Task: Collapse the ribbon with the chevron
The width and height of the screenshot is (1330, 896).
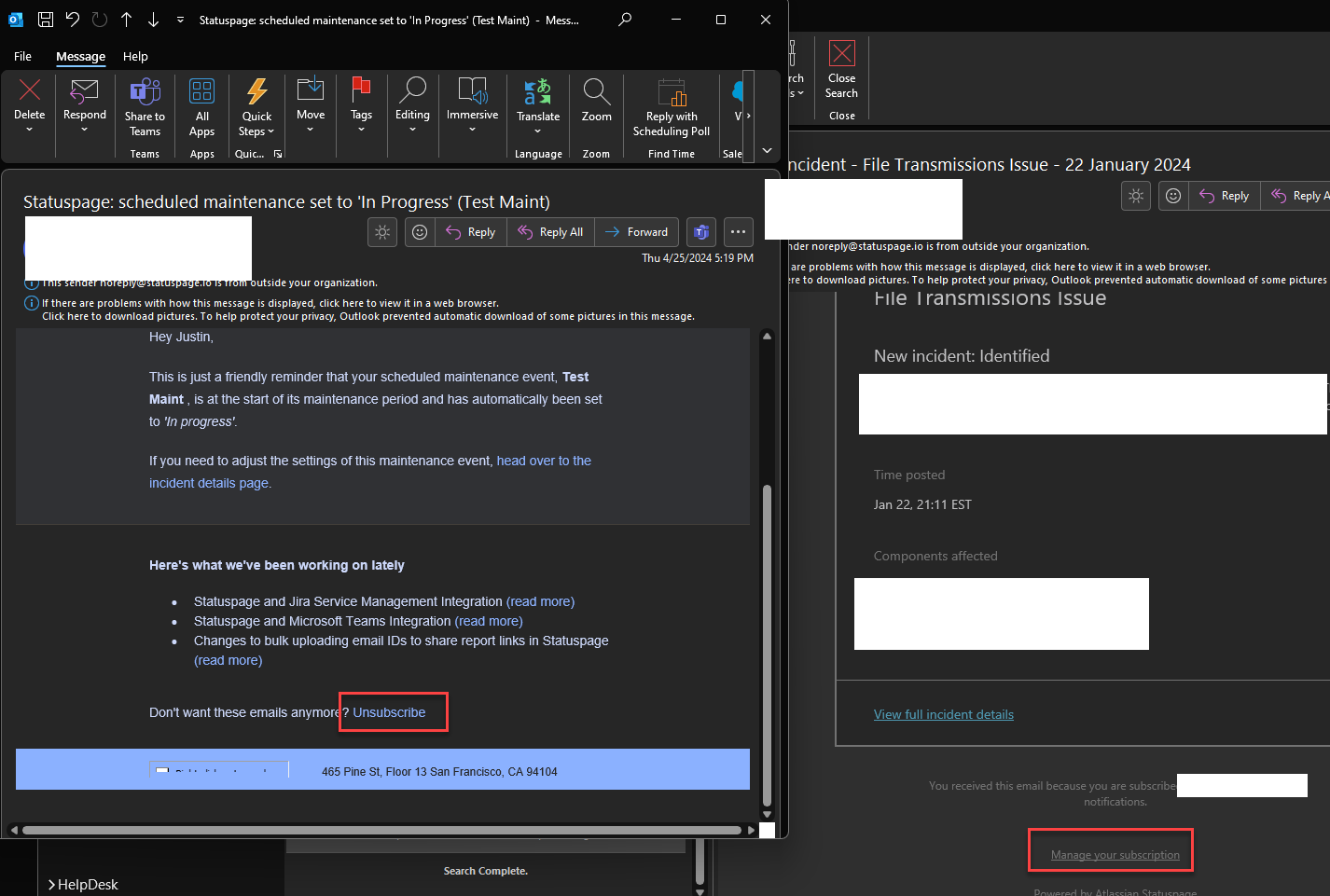Action: click(x=767, y=150)
